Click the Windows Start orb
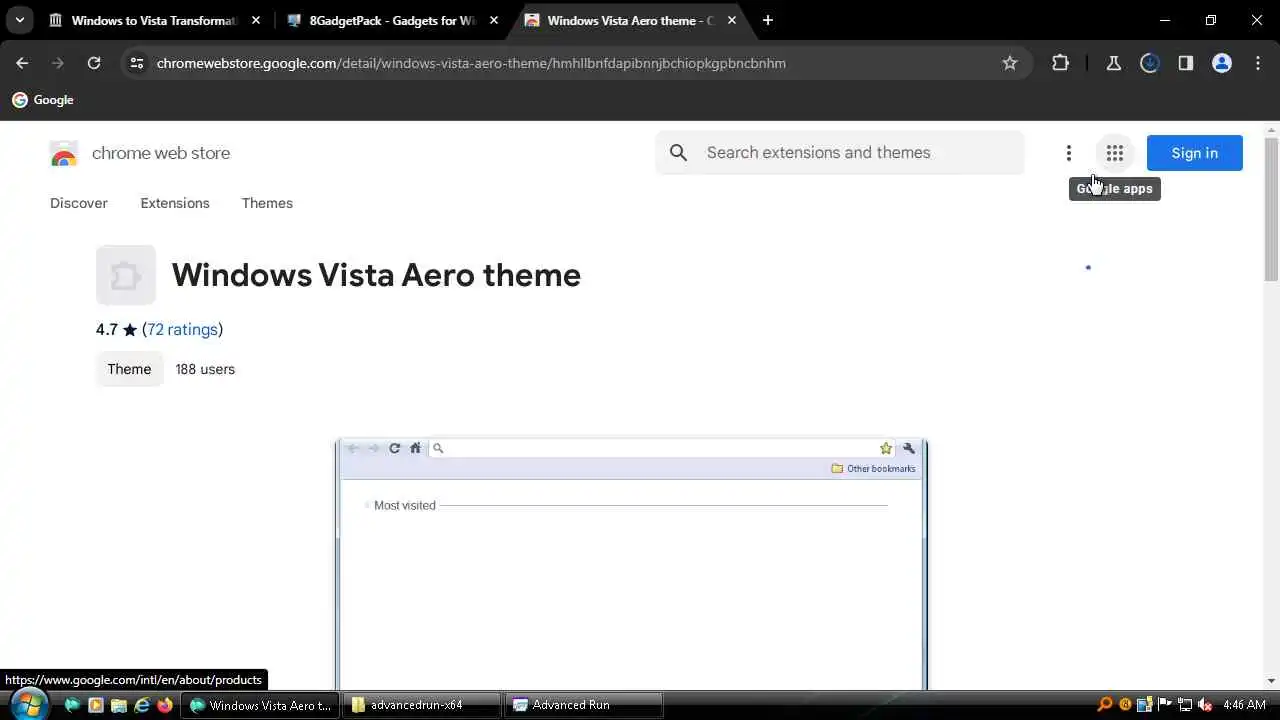Screen dimensions: 1280x720 [27, 704]
